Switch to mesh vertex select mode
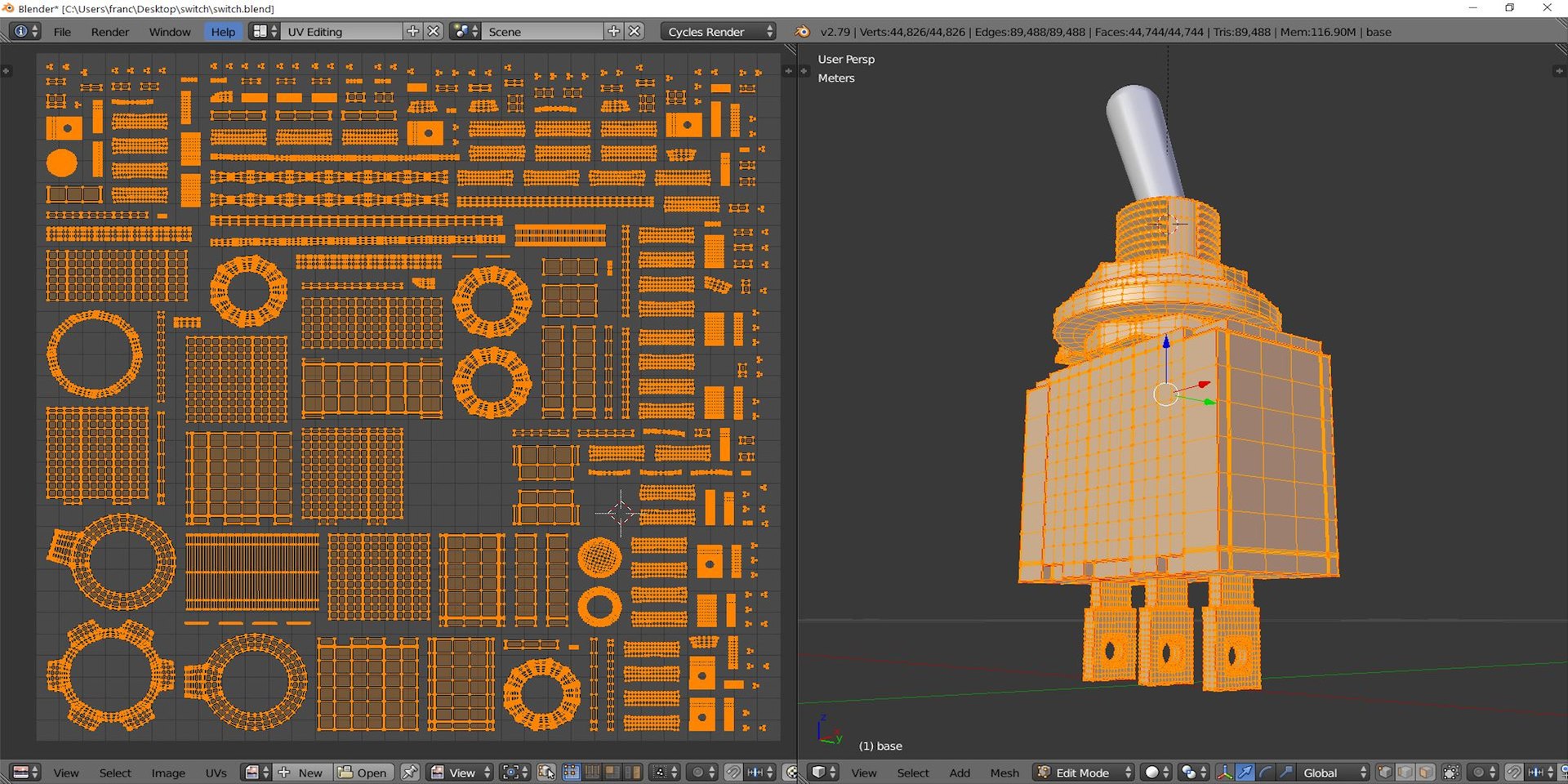 (x=1386, y=773)
